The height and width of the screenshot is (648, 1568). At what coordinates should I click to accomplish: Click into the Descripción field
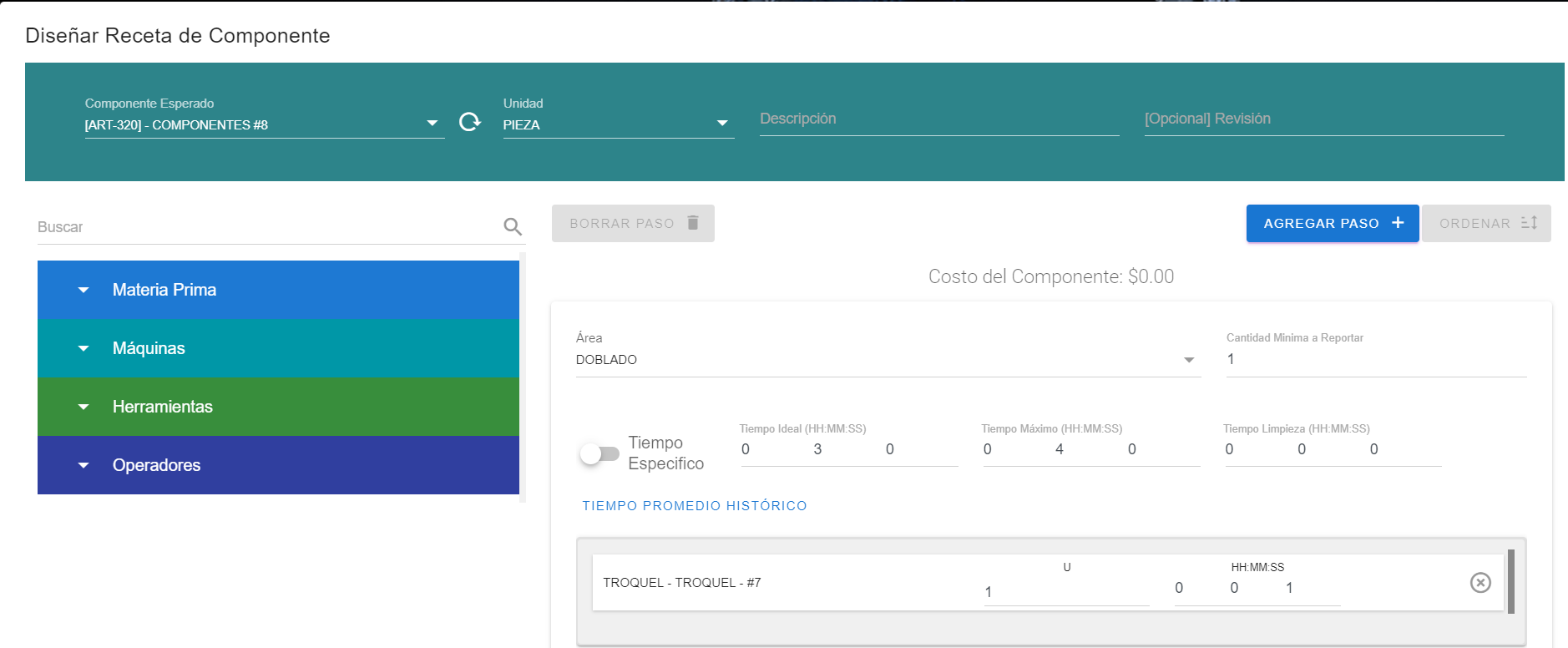coord(938,119)
